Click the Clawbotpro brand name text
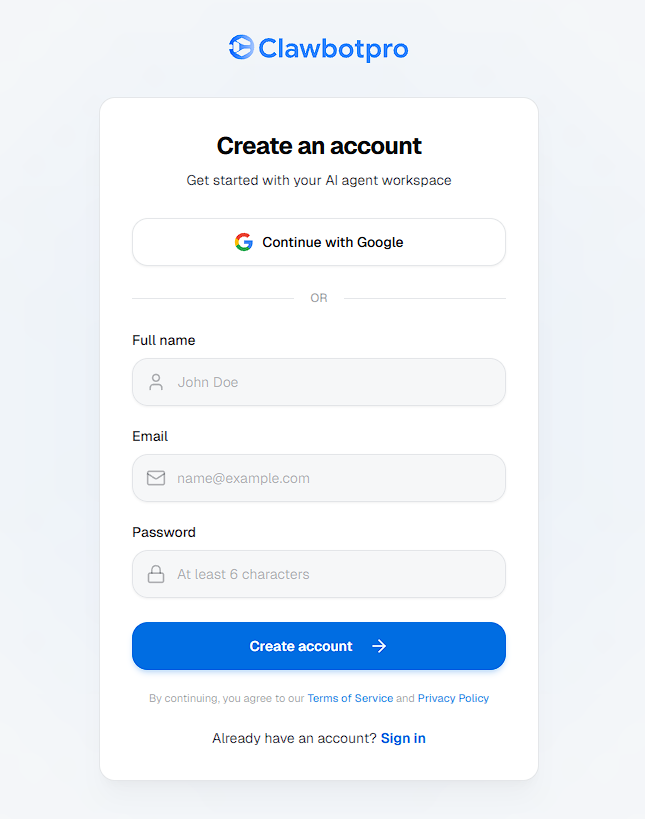The height and width of the screenshot is (819, 645). [x=333, y=49]
